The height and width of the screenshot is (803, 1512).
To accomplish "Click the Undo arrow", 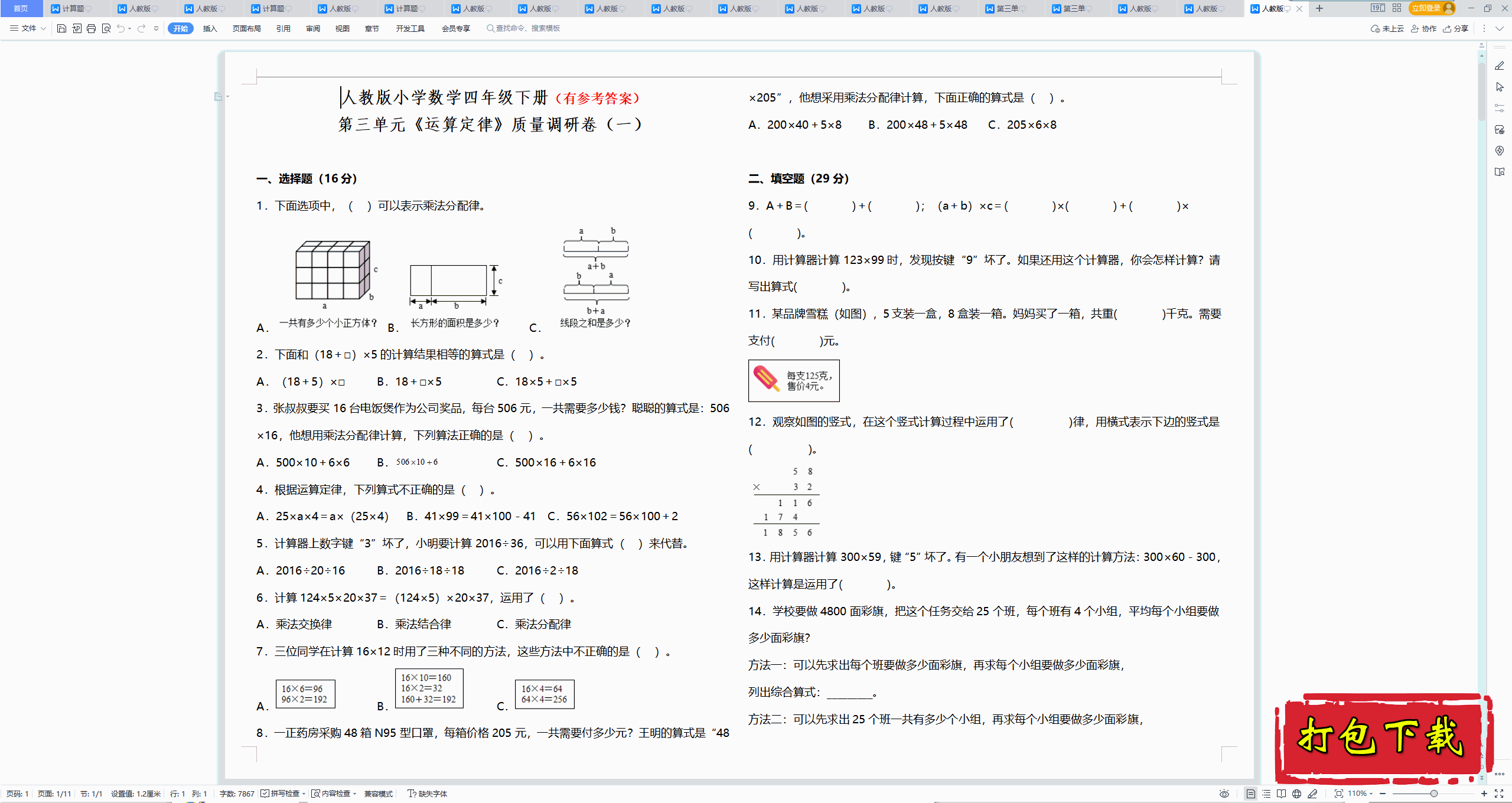I will (120, 28).
